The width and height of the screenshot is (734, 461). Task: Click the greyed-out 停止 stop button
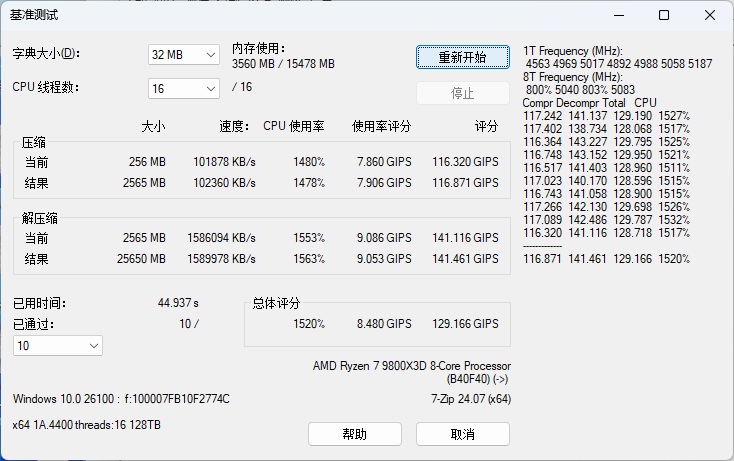click(x=462, y=93)
